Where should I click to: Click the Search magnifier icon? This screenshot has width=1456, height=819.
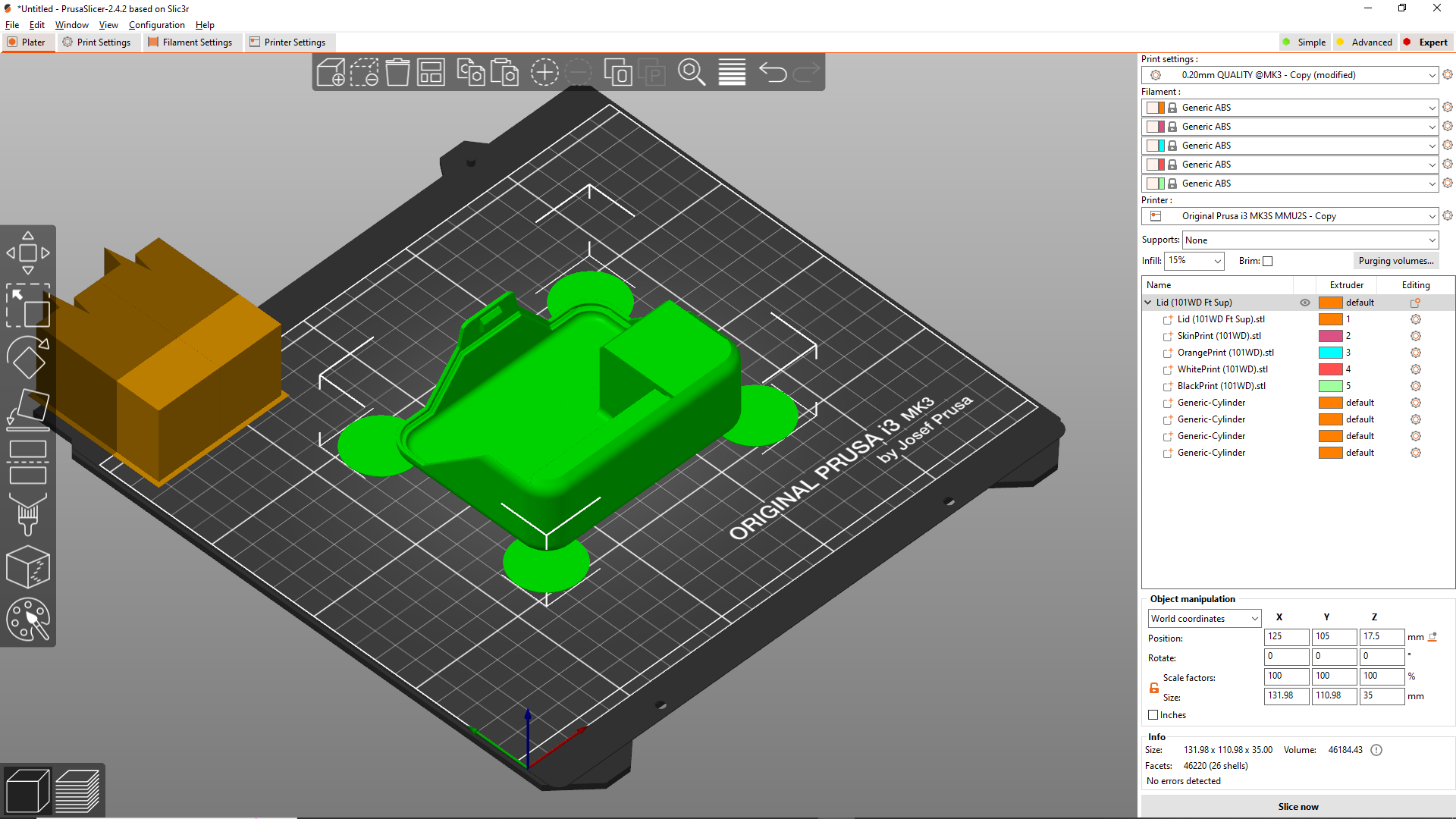click(x=691, y=73)
